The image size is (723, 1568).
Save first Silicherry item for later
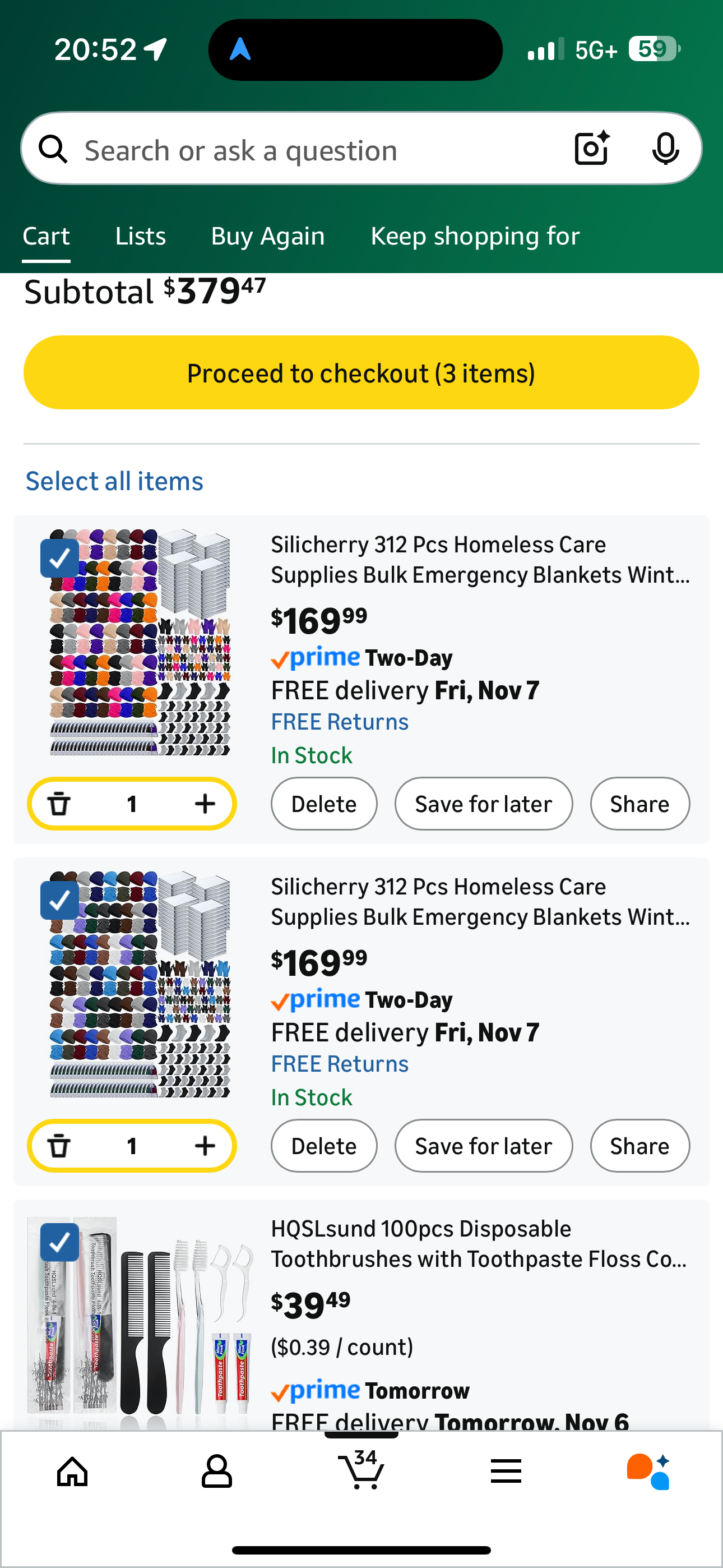point(483,804)
